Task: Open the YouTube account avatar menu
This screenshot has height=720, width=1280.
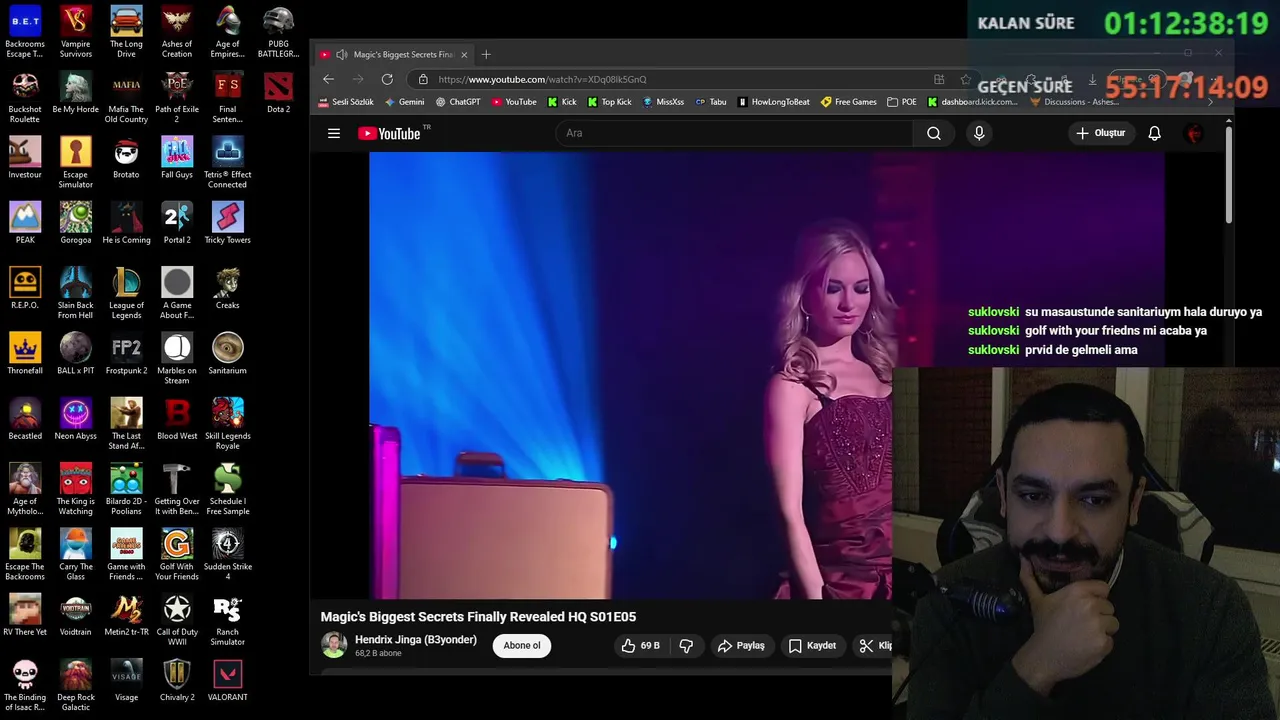Action: pos(1194,133)
